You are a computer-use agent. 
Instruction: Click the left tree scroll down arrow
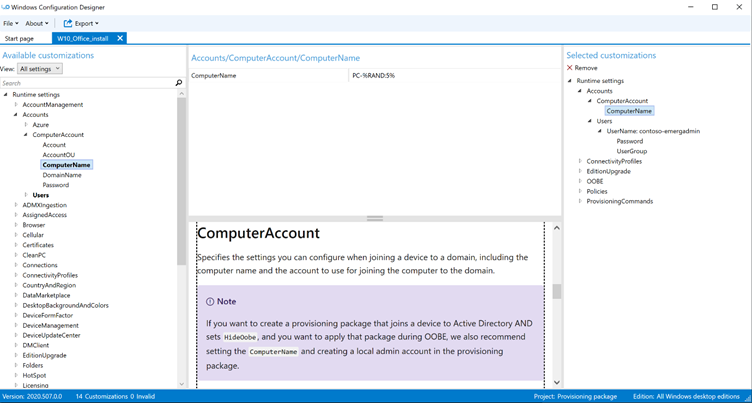pos(181,384)
